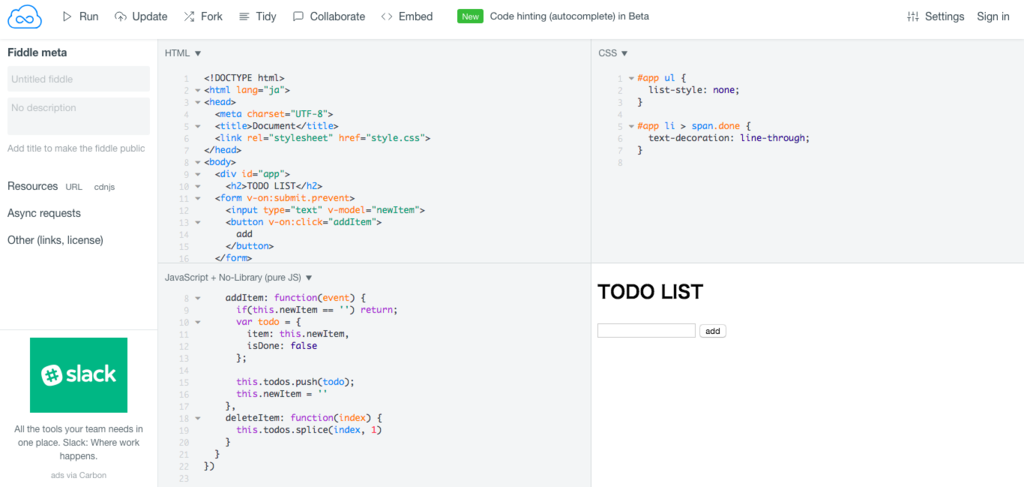Open the Collaborate option

tap(328, 17)
